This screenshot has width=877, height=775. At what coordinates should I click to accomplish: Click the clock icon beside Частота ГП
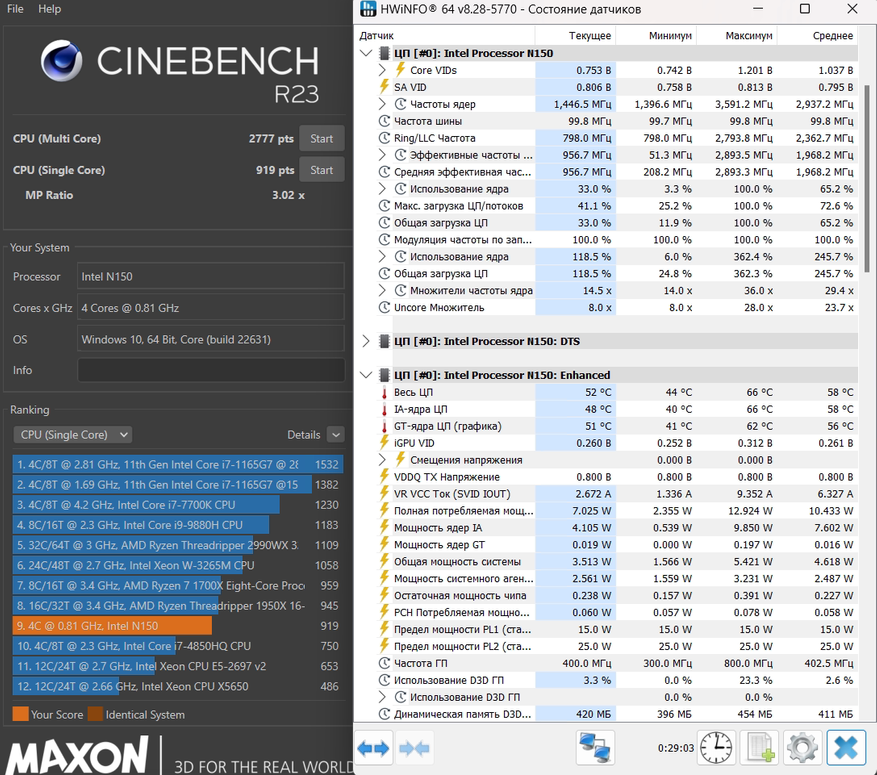(x=384, y=663)
